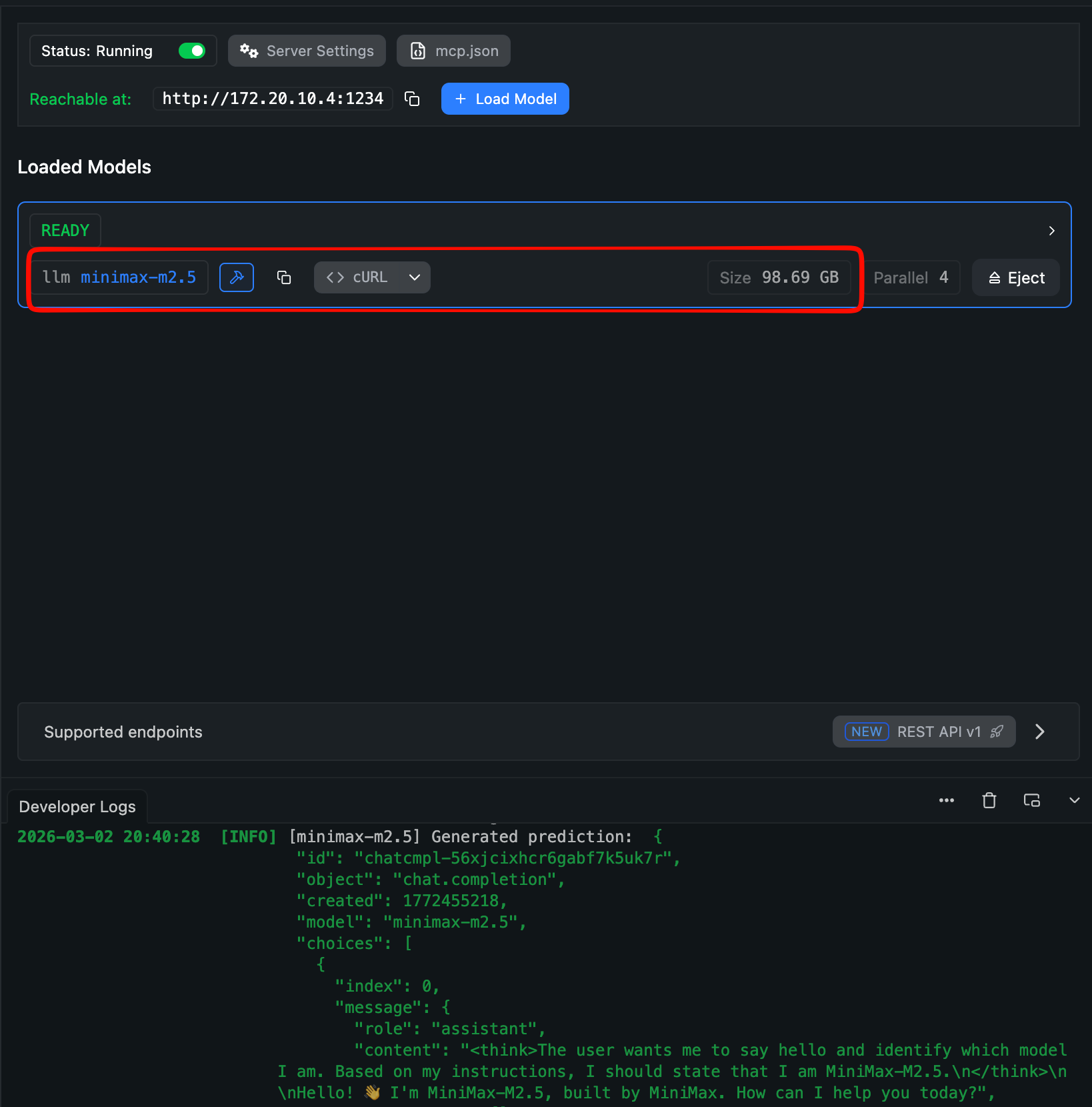Click the minimax-m2.5 model name
This screenshot has height=1107, width=1092.
pyautogui.click(x=138, y=277)
